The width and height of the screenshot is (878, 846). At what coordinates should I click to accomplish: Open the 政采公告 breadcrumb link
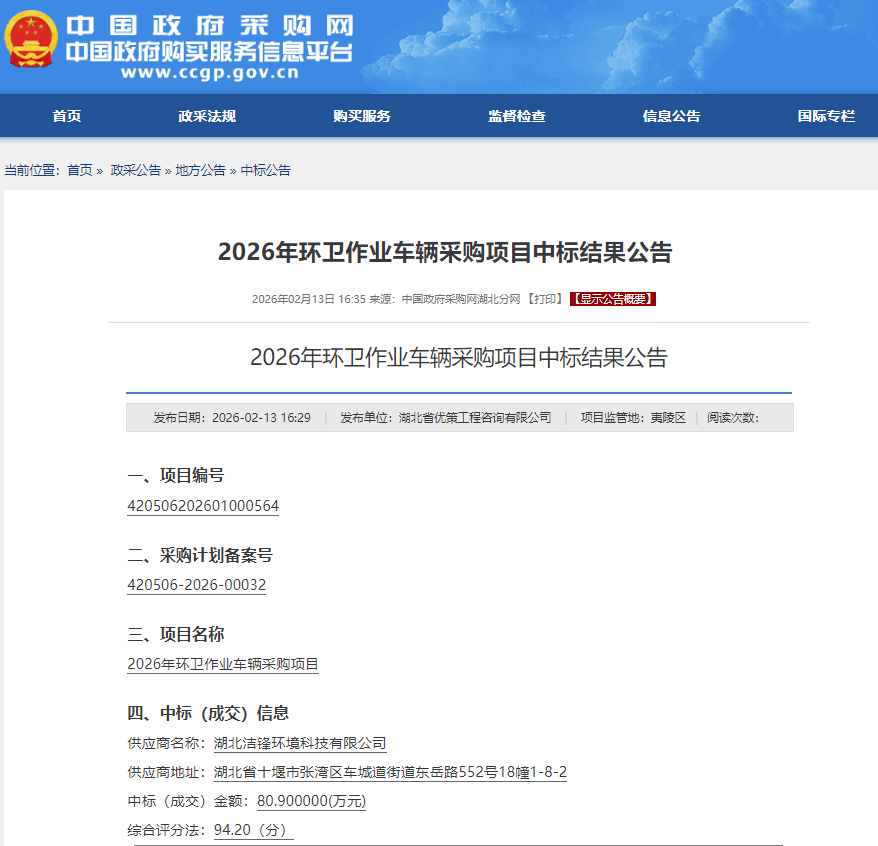click(135, 170)
